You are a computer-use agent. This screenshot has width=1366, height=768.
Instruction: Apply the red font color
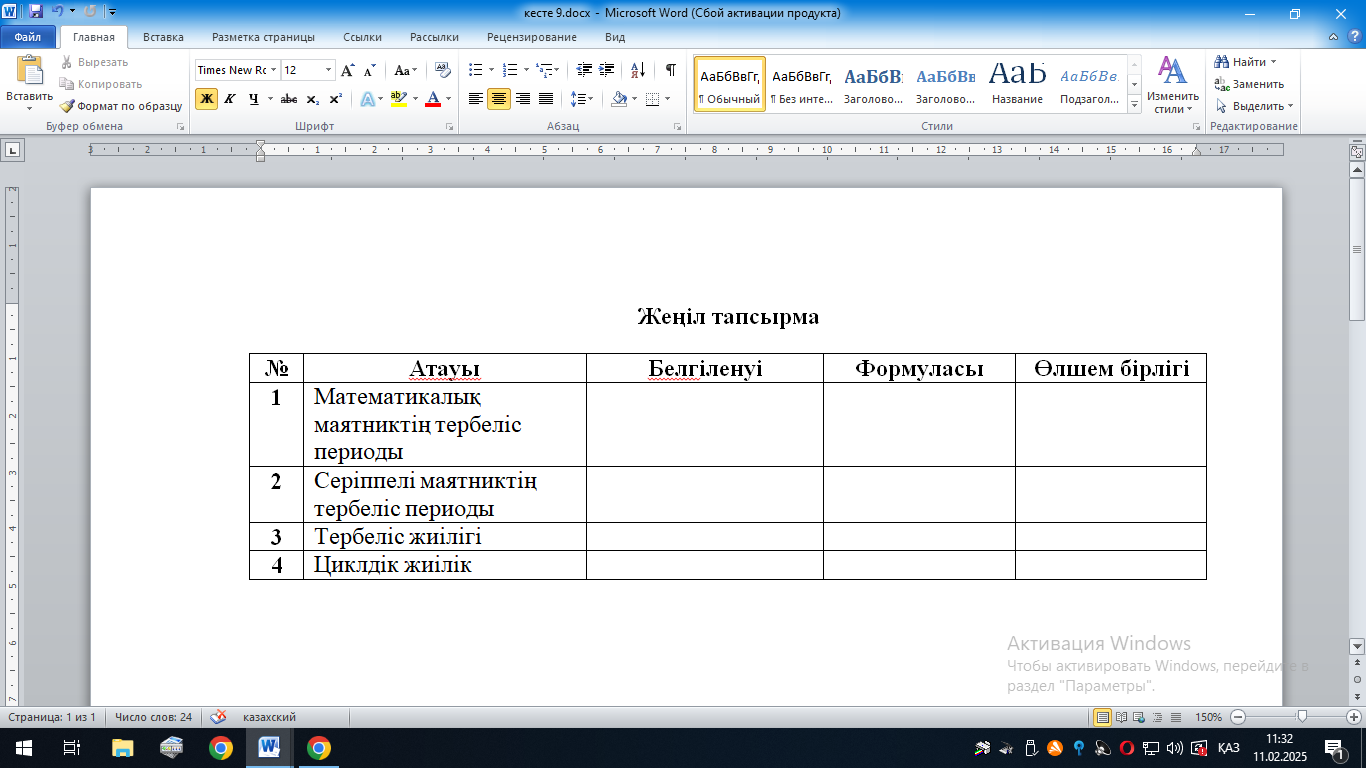433,99
